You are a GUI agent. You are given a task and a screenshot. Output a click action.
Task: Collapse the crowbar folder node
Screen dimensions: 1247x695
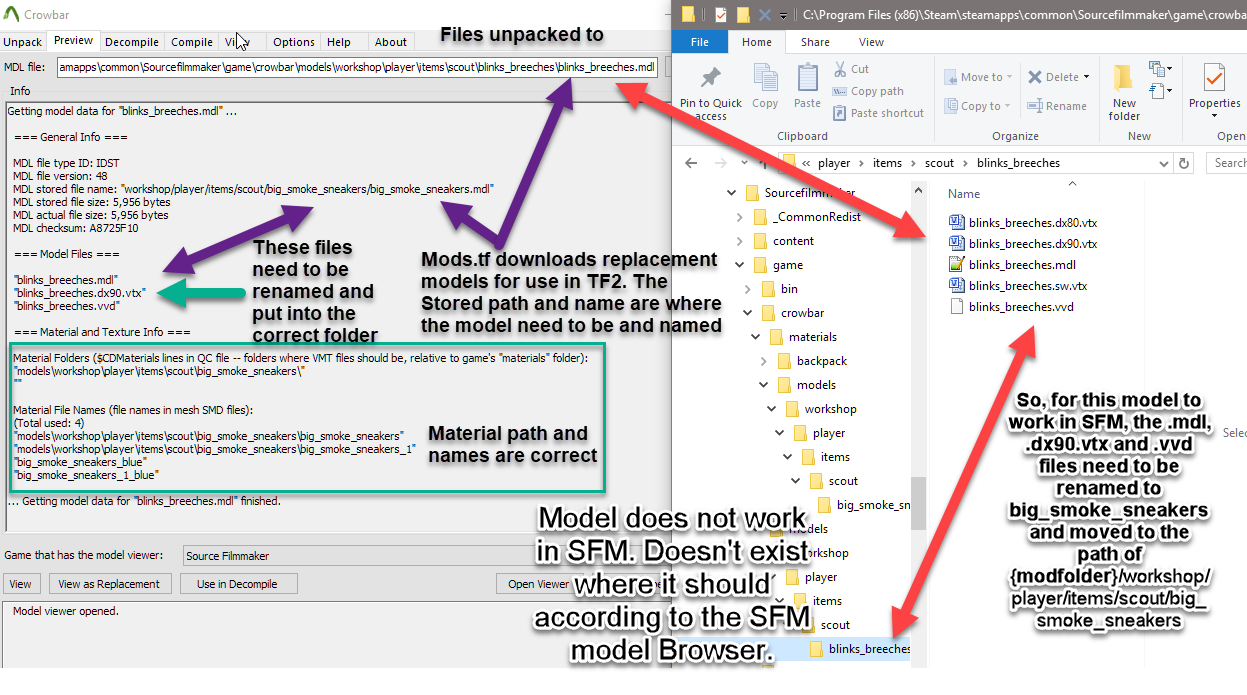click(x=747, y=313)
